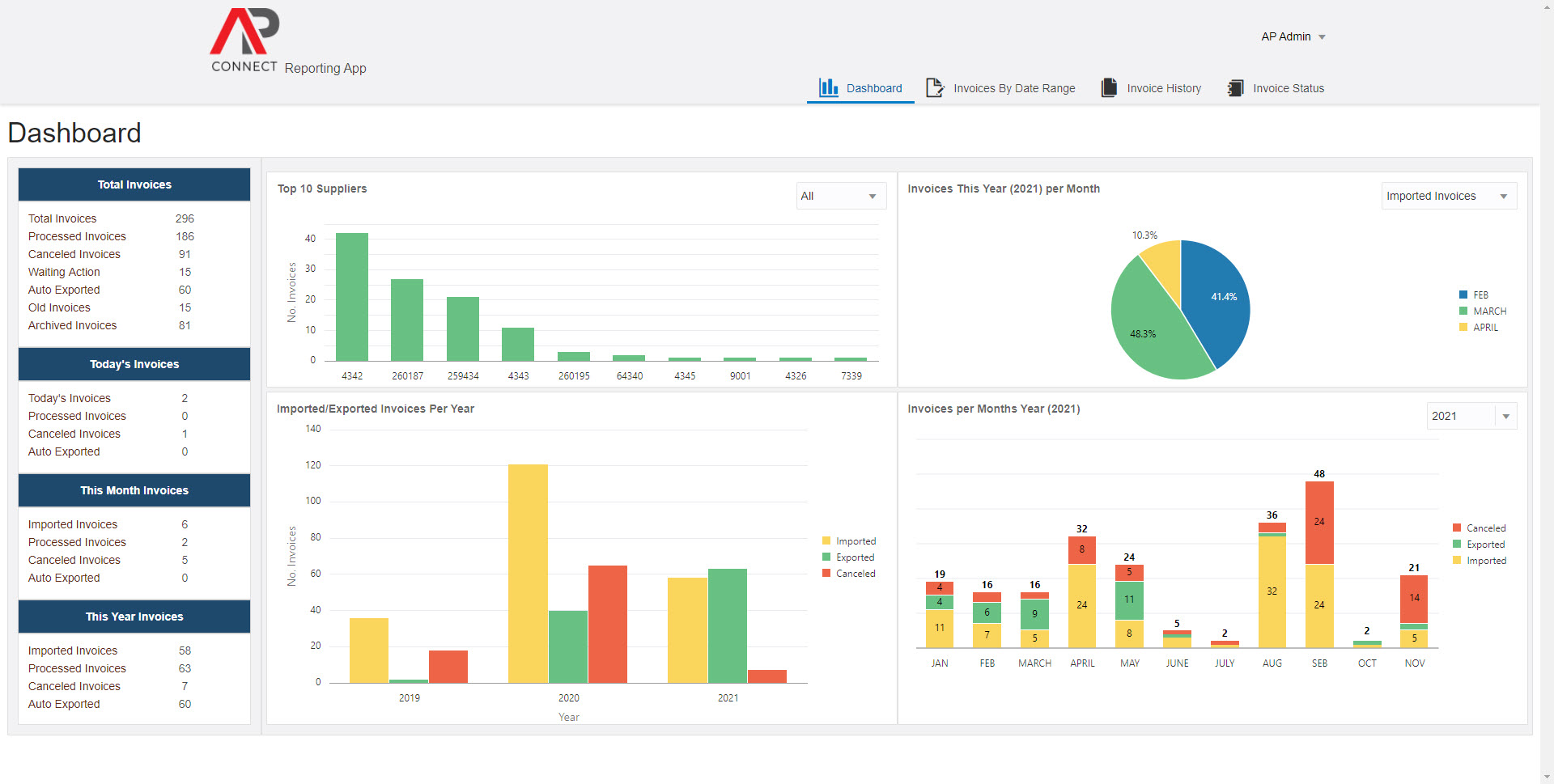
Task: Toggle the Imported series in yearly chart legend
Action: pyautogui.click(x=852, y=540)
